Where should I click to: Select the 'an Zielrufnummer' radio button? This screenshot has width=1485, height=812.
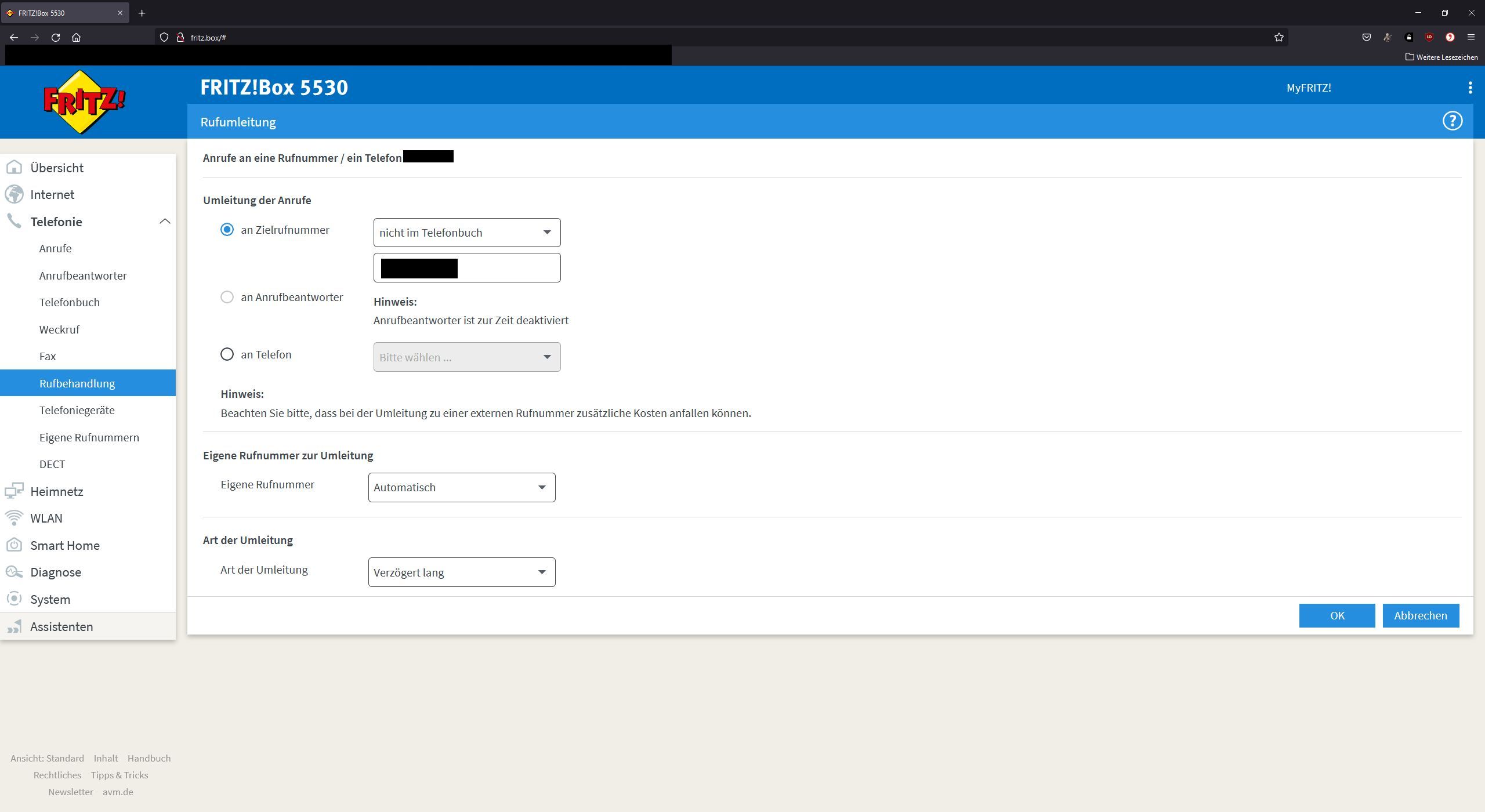click(227, 230)
